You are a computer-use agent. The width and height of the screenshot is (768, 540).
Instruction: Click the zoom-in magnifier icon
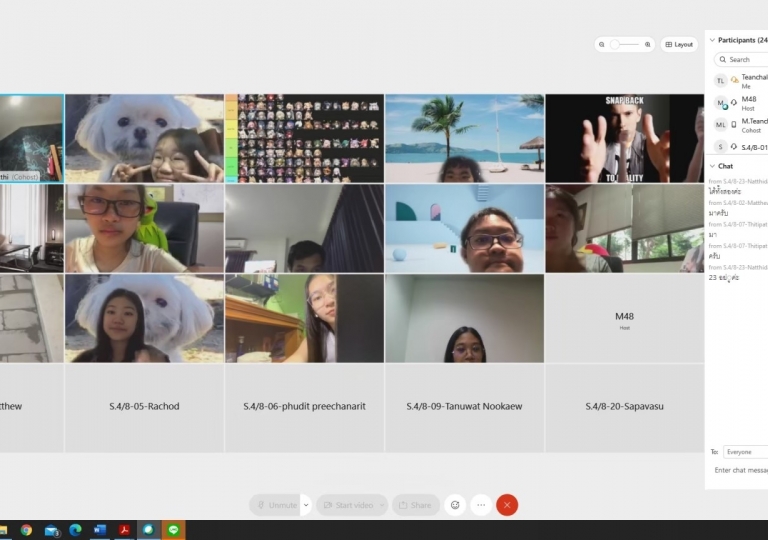coord(648,45)
